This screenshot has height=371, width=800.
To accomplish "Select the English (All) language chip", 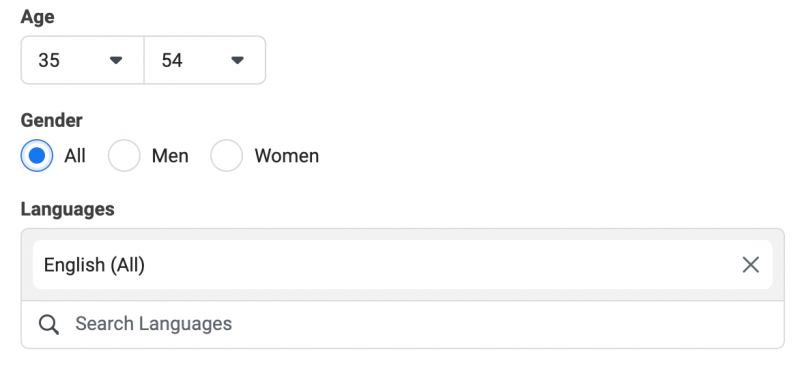I will click(403, 265).
